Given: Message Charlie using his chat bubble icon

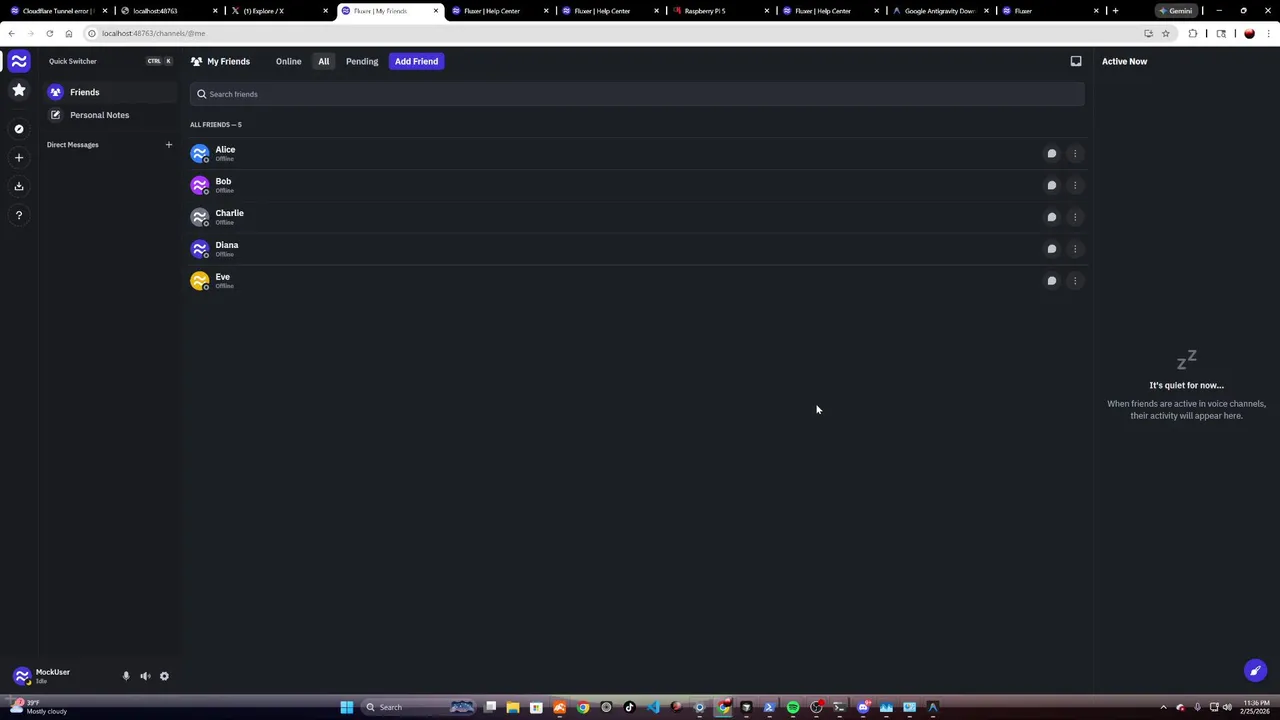Looking at the screenshot, I should pyautogui.click(x=1051, y=217).
